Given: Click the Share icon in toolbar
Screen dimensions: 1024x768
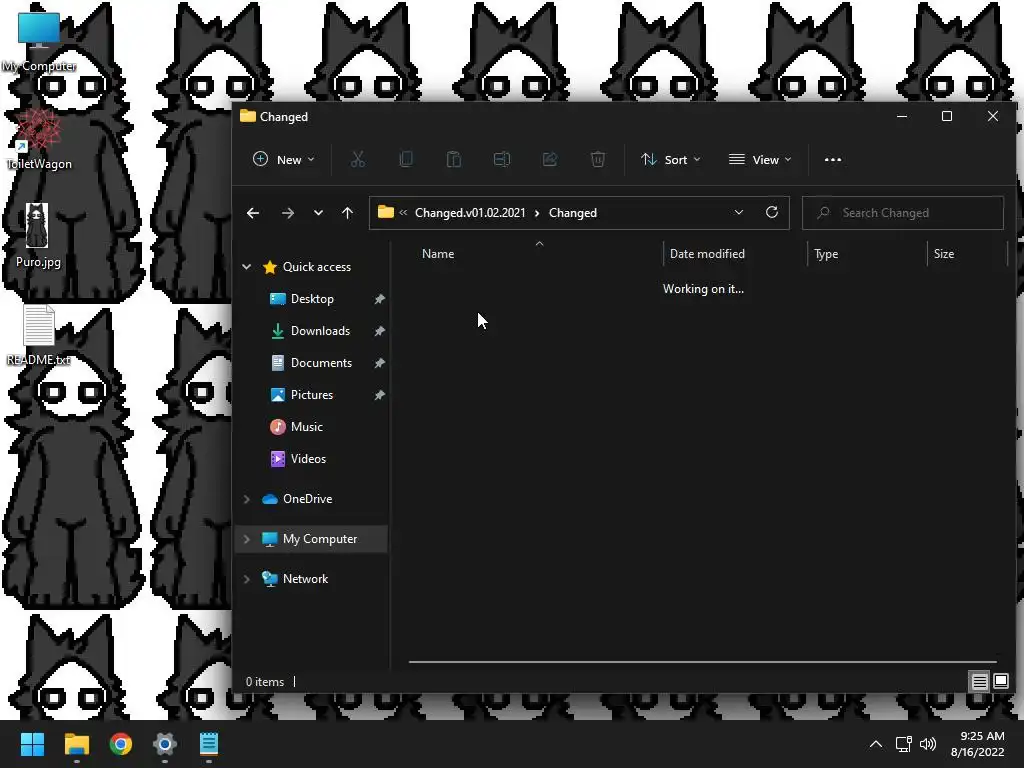Looking at the screenshot, I should click(550, 159).
